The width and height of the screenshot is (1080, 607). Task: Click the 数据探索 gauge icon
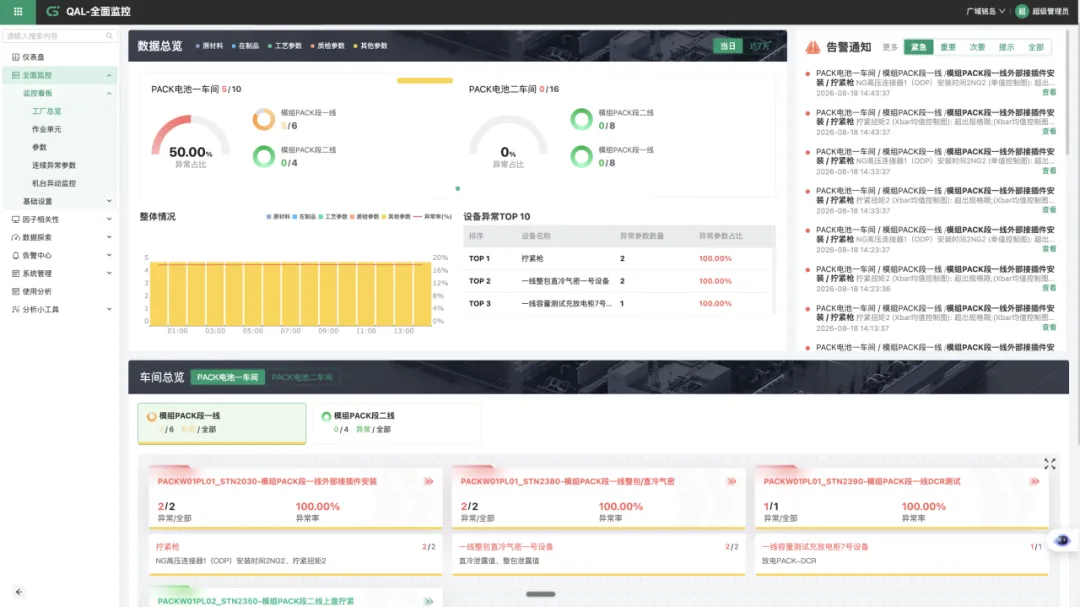pos(15,237)
